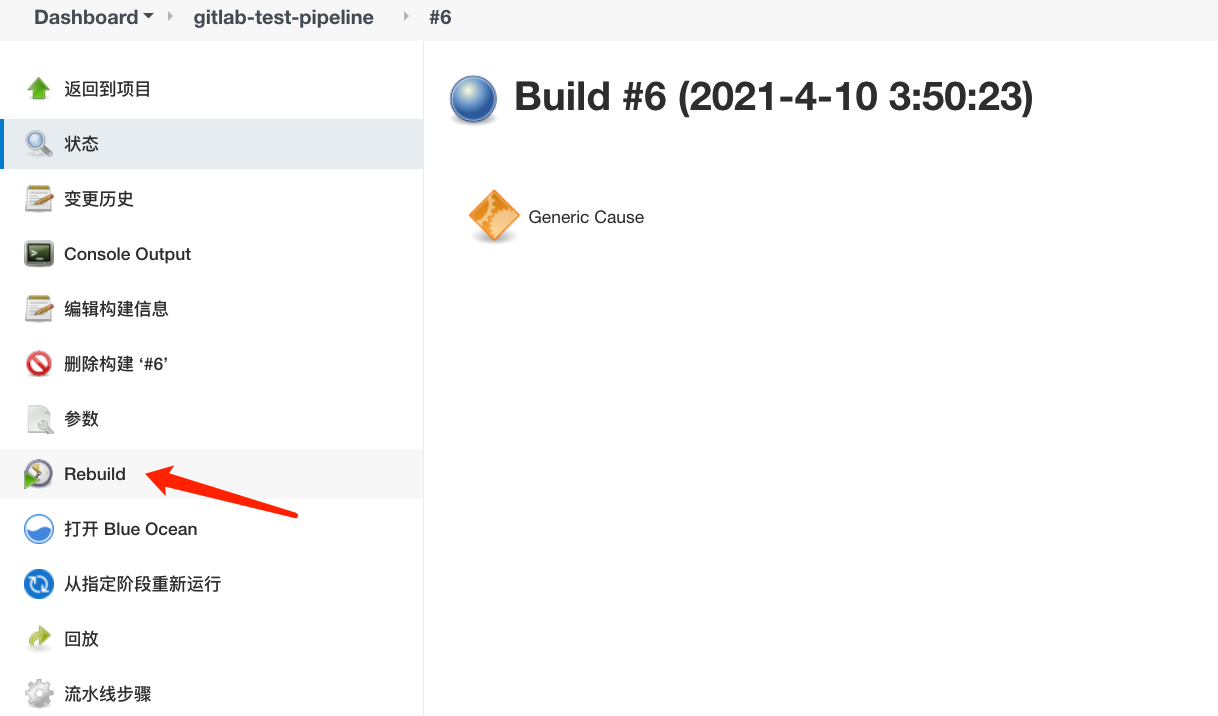Click the red delete build icon
This screenshot has width=1218, height=716.
[39, 364]
